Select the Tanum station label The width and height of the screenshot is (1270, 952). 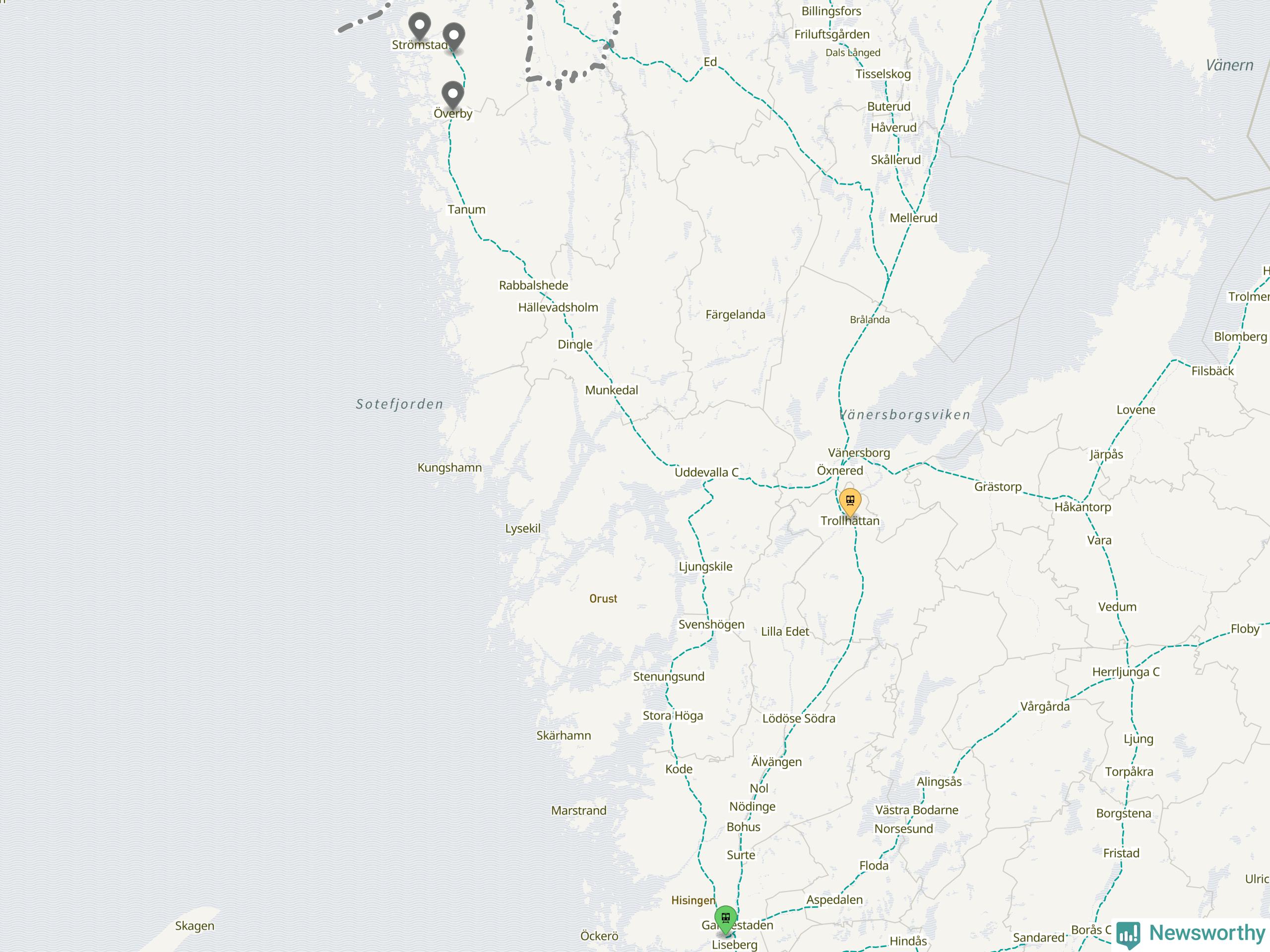(466, 209)
